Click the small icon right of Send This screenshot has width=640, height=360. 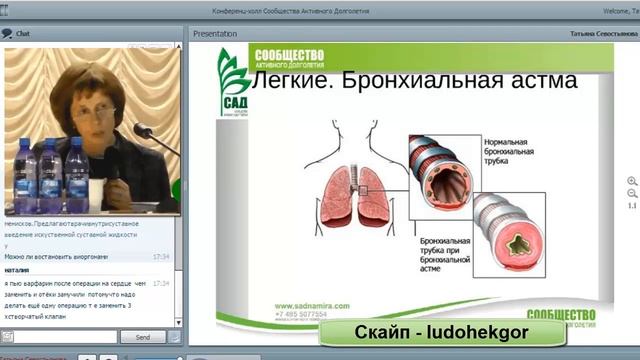175,337
